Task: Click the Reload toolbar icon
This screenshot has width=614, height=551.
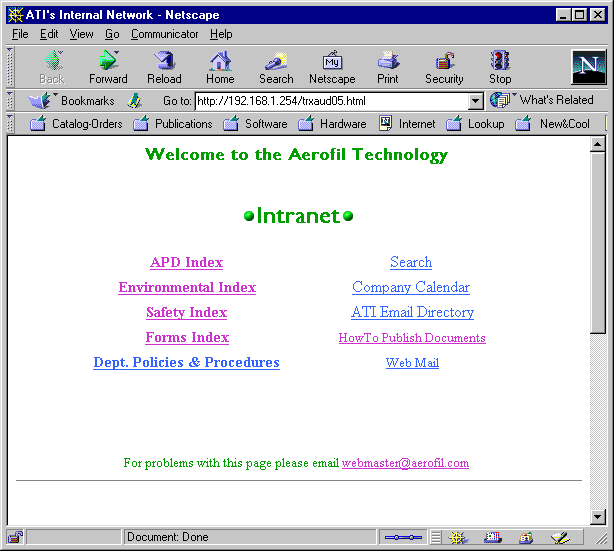Action: 164,66
